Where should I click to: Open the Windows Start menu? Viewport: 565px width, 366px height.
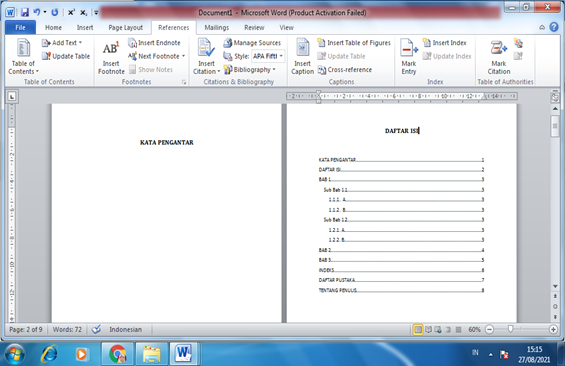click(x=14, y=354)
